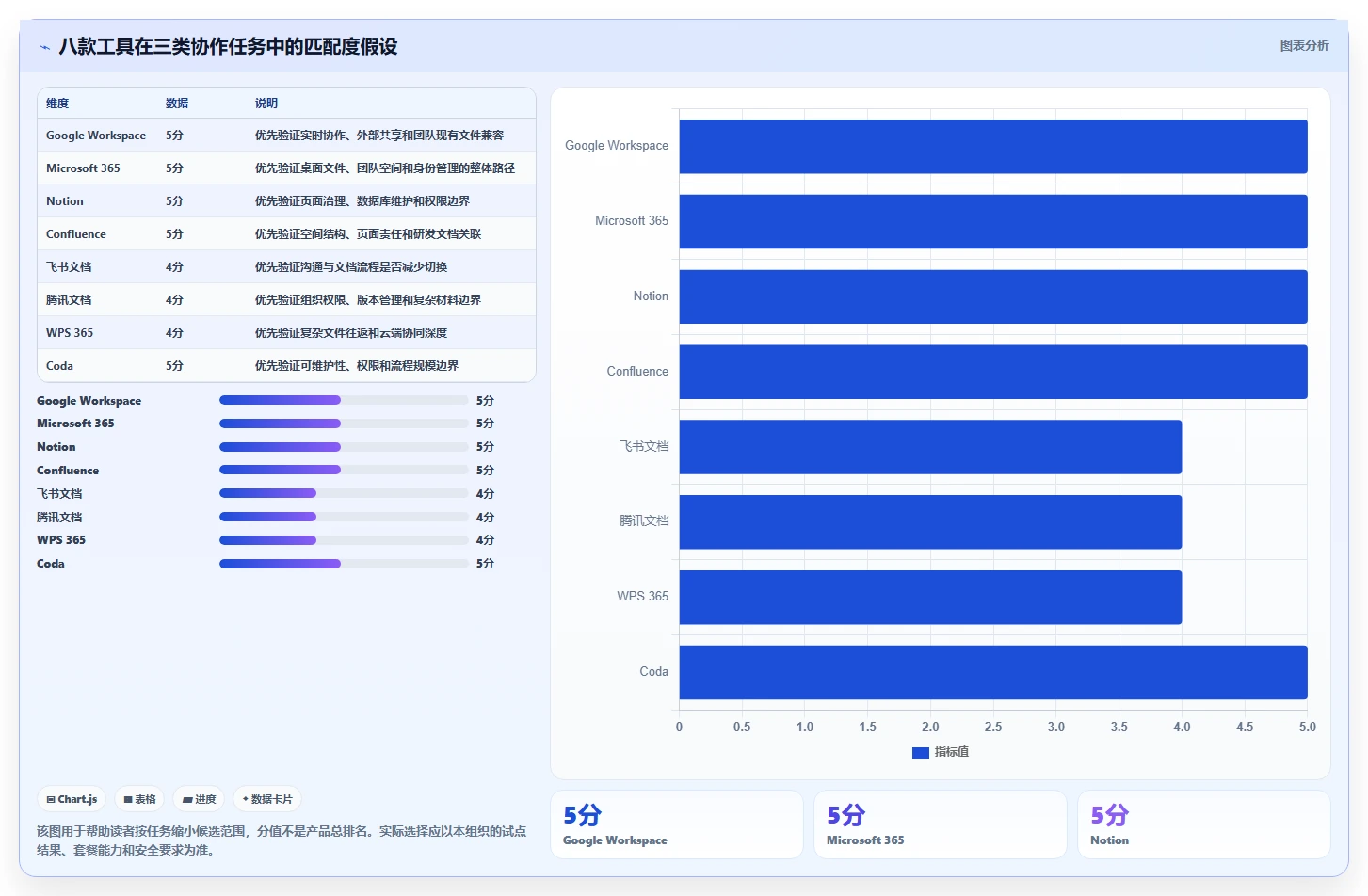1368x896 pixels.
Task: Select the 数据卡片 tag chip
Action: point(267,799)
